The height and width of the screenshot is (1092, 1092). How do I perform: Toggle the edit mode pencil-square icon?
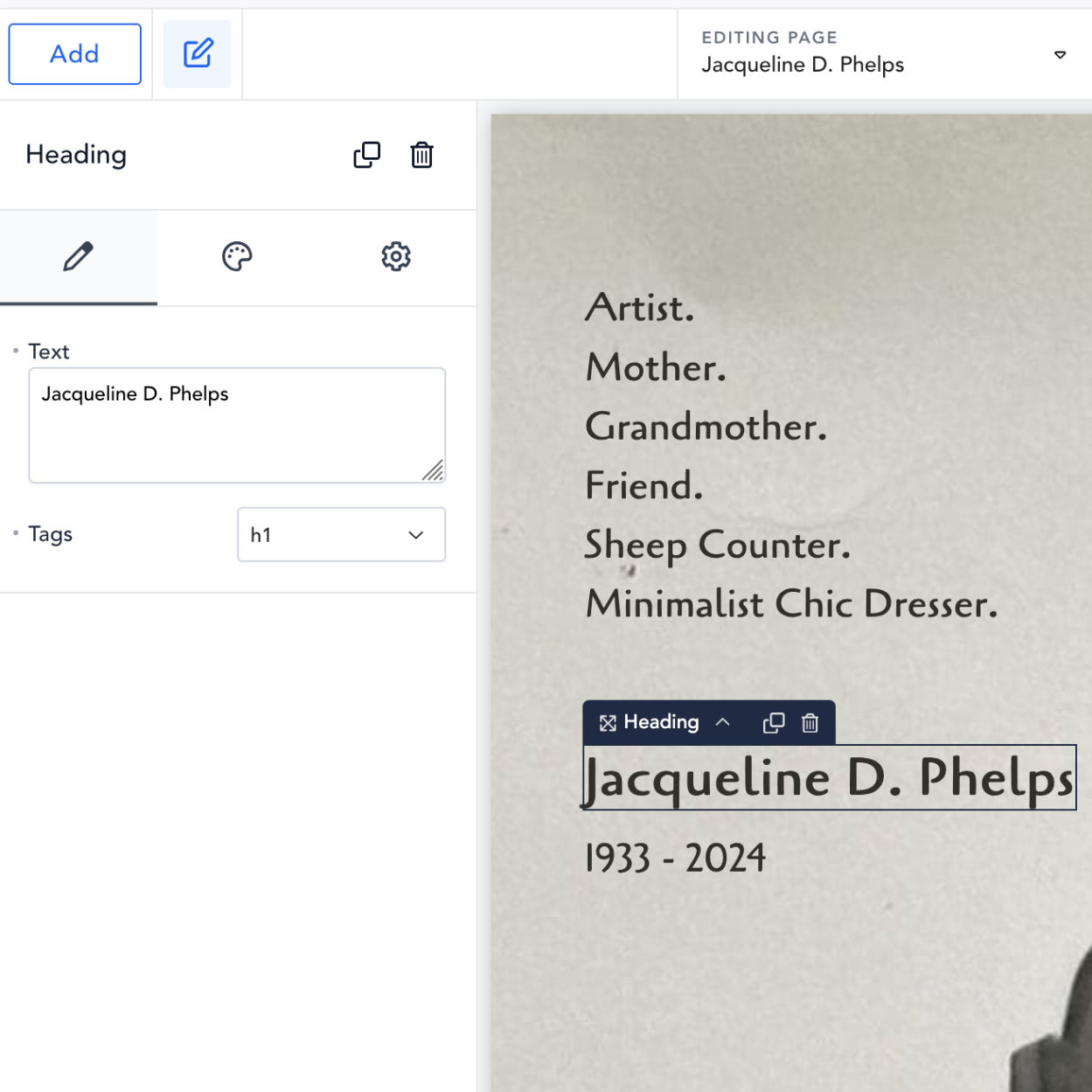click(198, 54)
